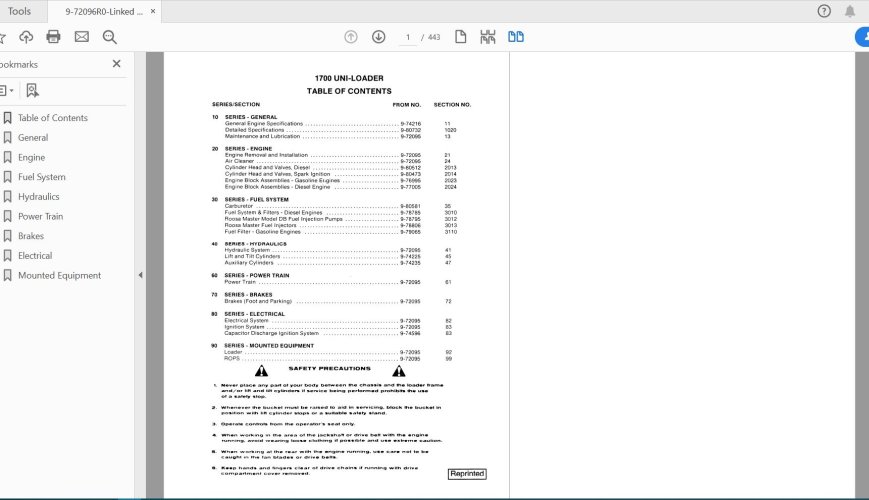Image resolution: width=869 pixels, height=500 pixels.
Task: Click the upload to cloud icon
Action: coord(26,37)
